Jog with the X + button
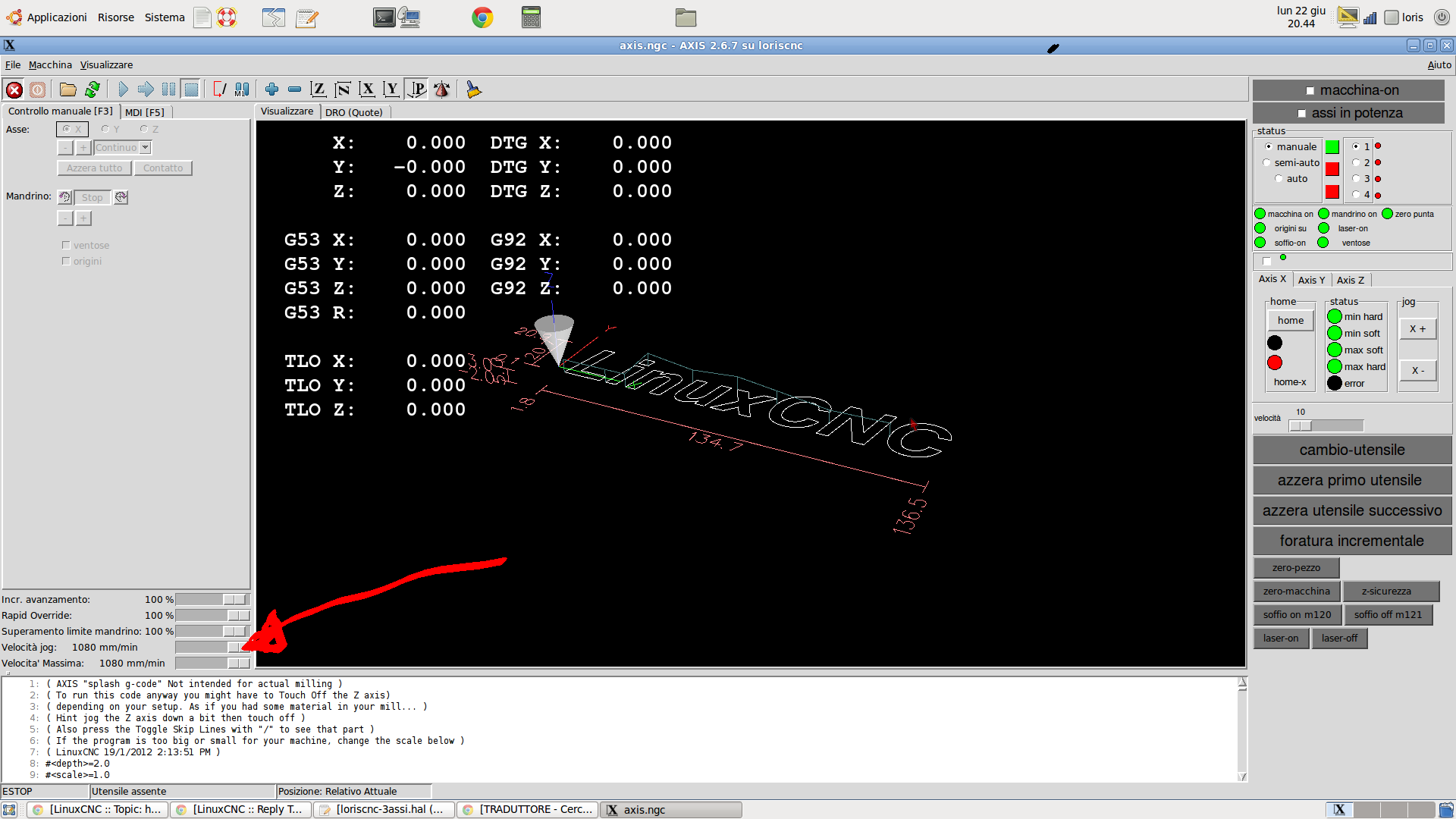The image size is (1456, 819). (1417, 329)
